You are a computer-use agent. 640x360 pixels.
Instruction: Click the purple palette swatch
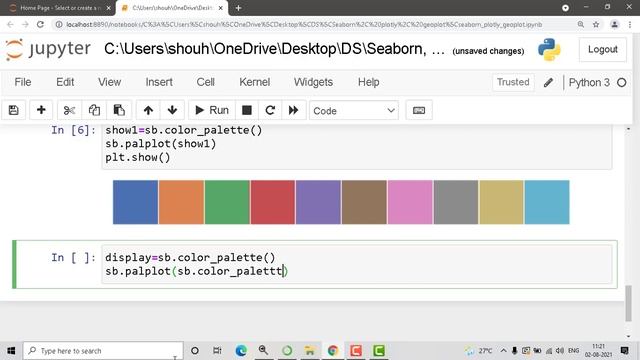(318, 202)
